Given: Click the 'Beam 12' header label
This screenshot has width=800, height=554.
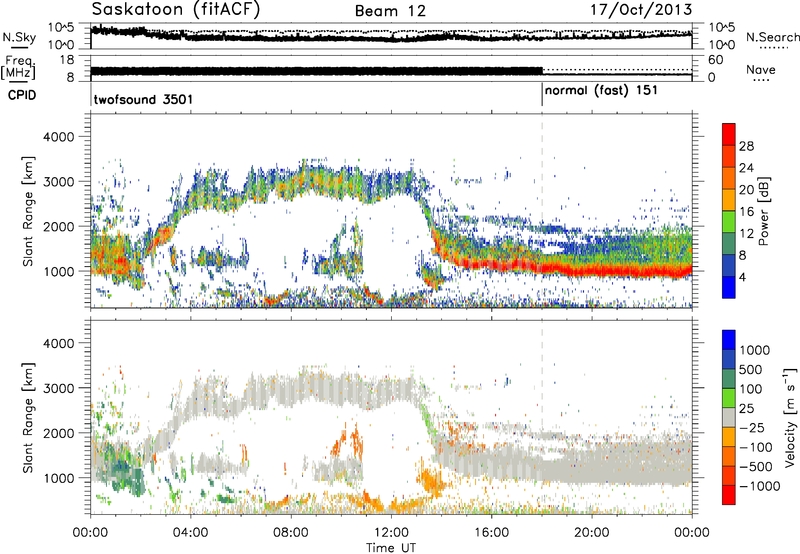Looking at the screenshot, I should (x=390, y=11).
